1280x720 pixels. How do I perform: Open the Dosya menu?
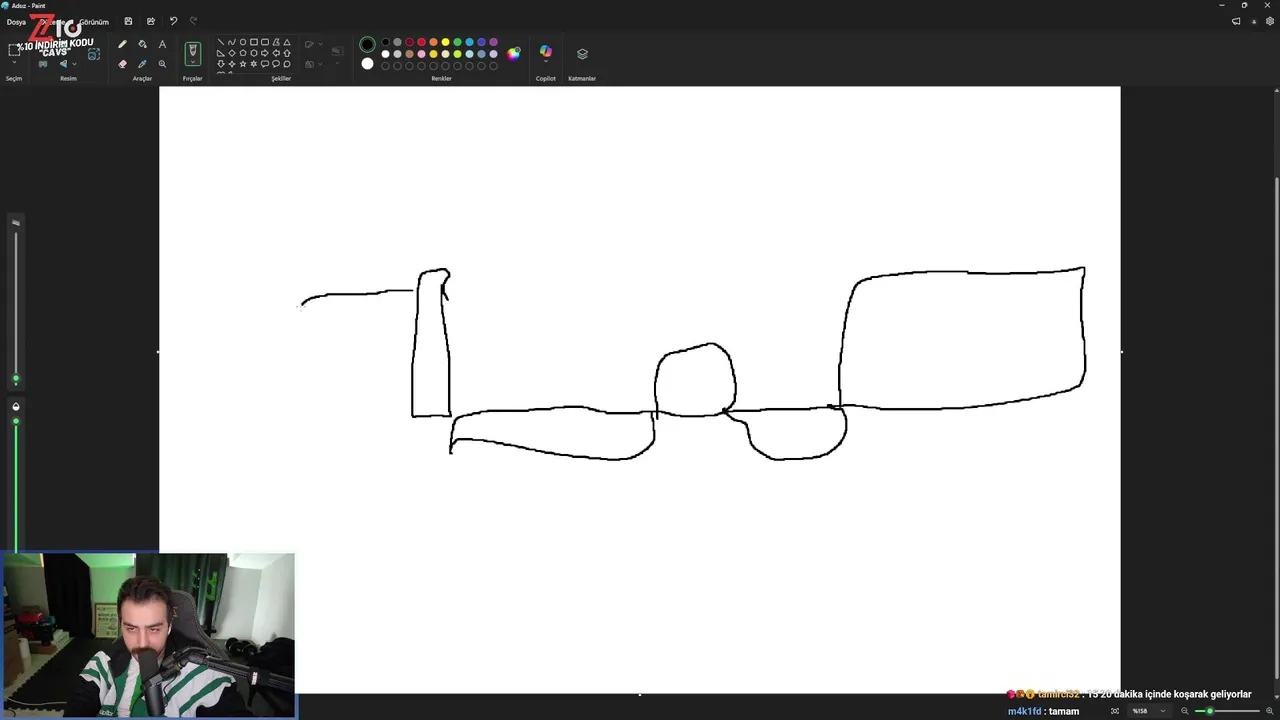[16, 21]
